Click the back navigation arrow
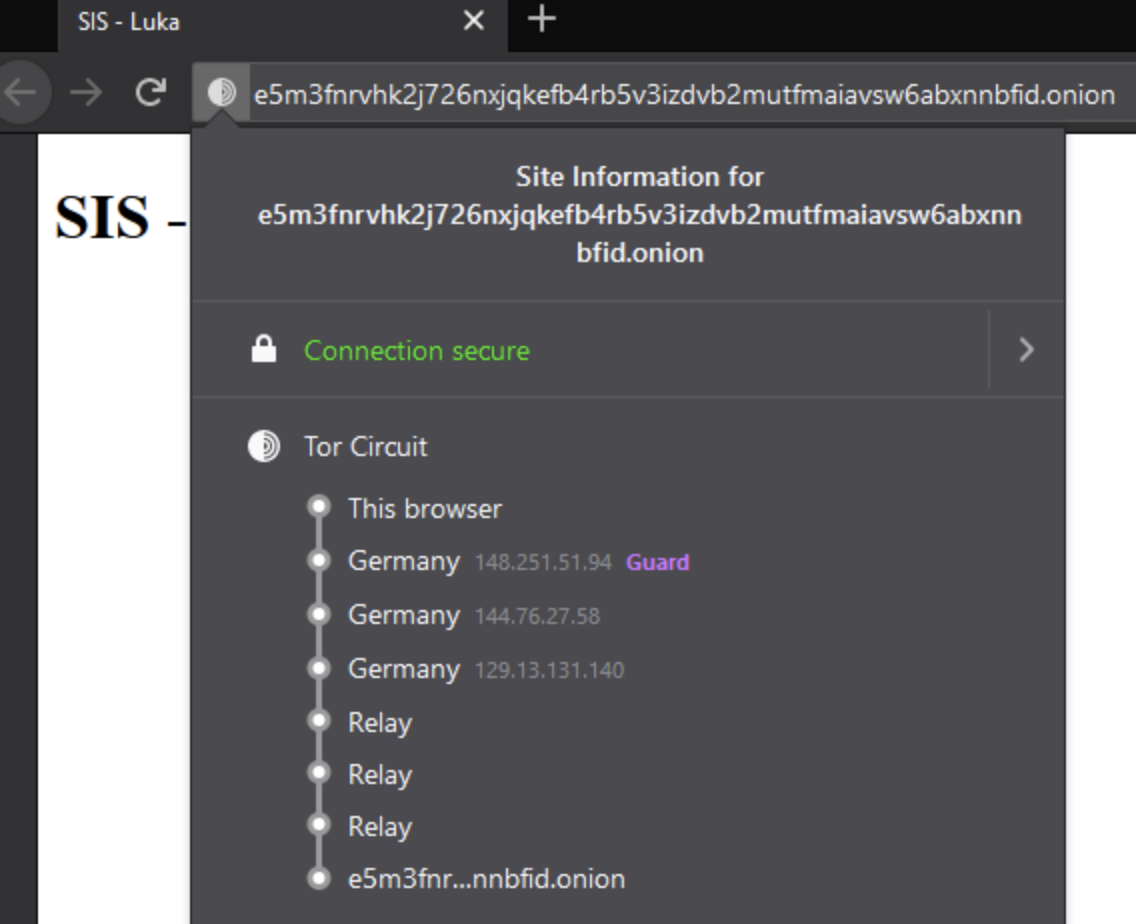This screenshot has width=1138, height=924. point(20,92)
